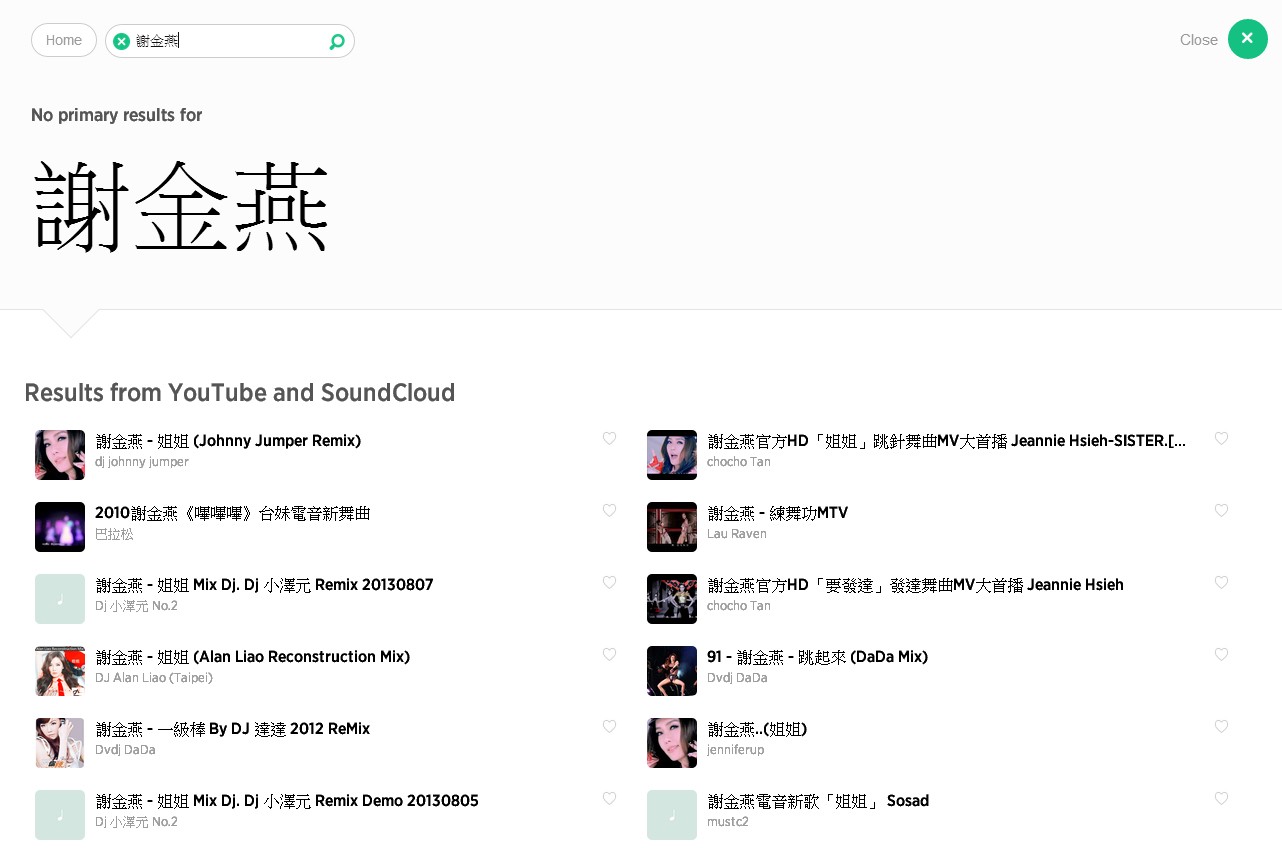Open thumbnail of Johnny Jumper Remix
Viewport: 1282px width, 848px height.
tap(60, 455)
